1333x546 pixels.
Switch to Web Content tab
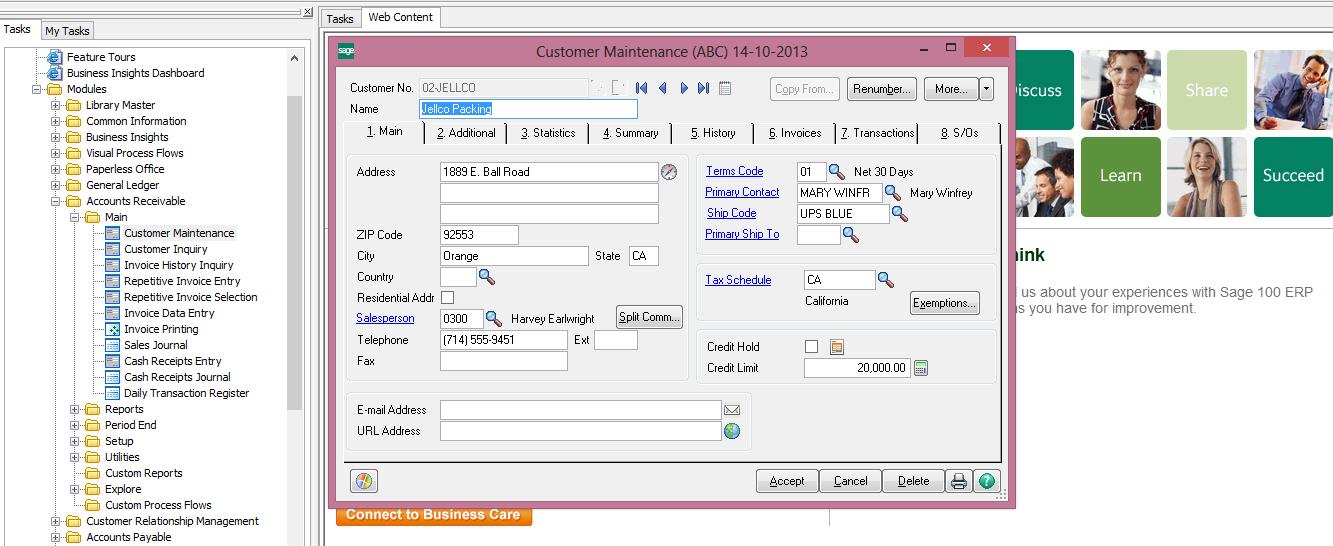tap(400, 17)
